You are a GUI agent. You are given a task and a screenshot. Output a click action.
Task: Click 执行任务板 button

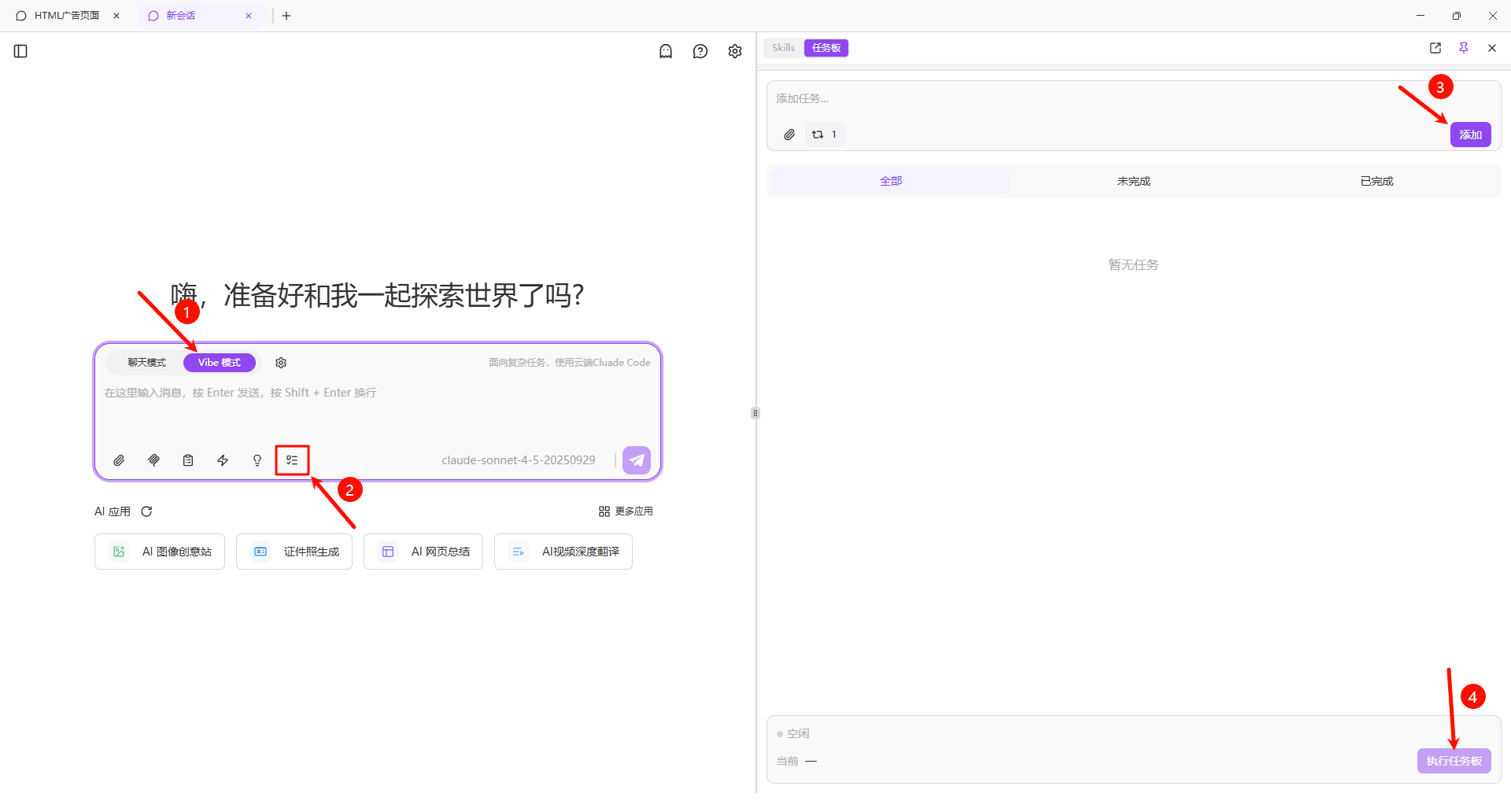pyautogui.click(x=1454, y=761)
